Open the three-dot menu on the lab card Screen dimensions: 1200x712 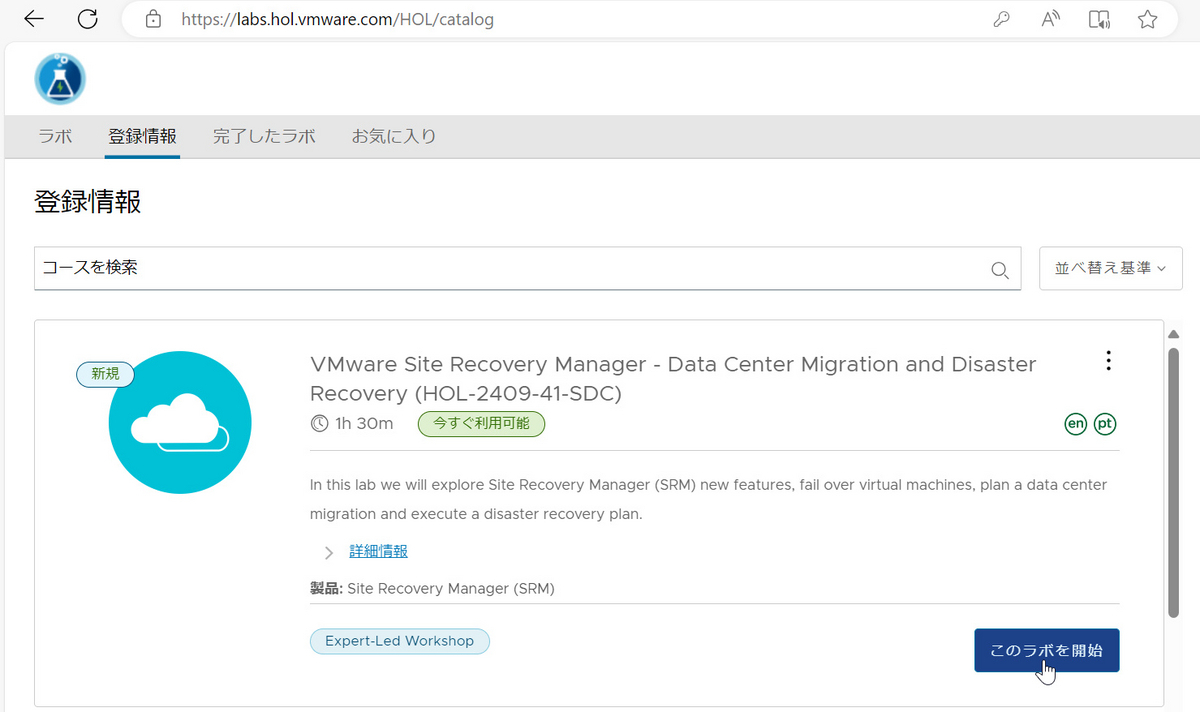1108,361
